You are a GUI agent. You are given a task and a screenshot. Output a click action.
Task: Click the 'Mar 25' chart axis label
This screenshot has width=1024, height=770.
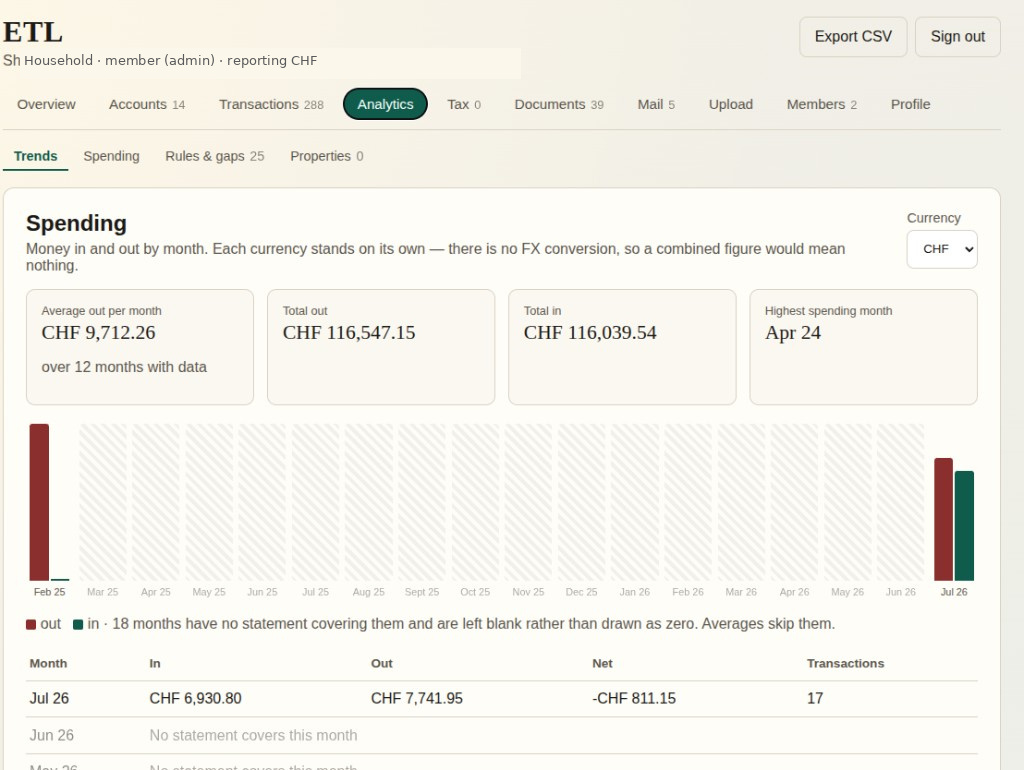(103, 592)
